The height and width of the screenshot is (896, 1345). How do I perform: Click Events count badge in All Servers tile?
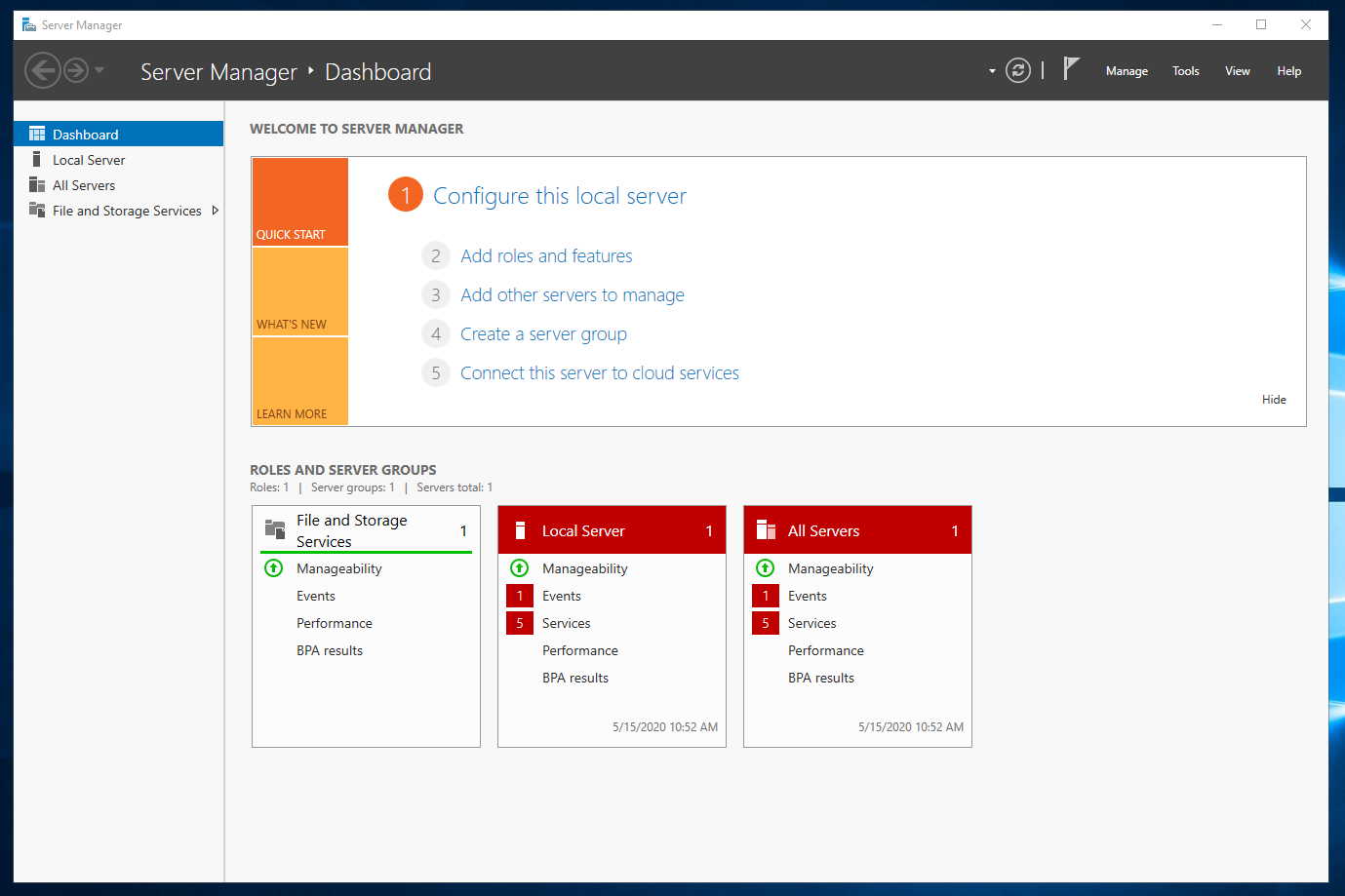coord(766,596)
